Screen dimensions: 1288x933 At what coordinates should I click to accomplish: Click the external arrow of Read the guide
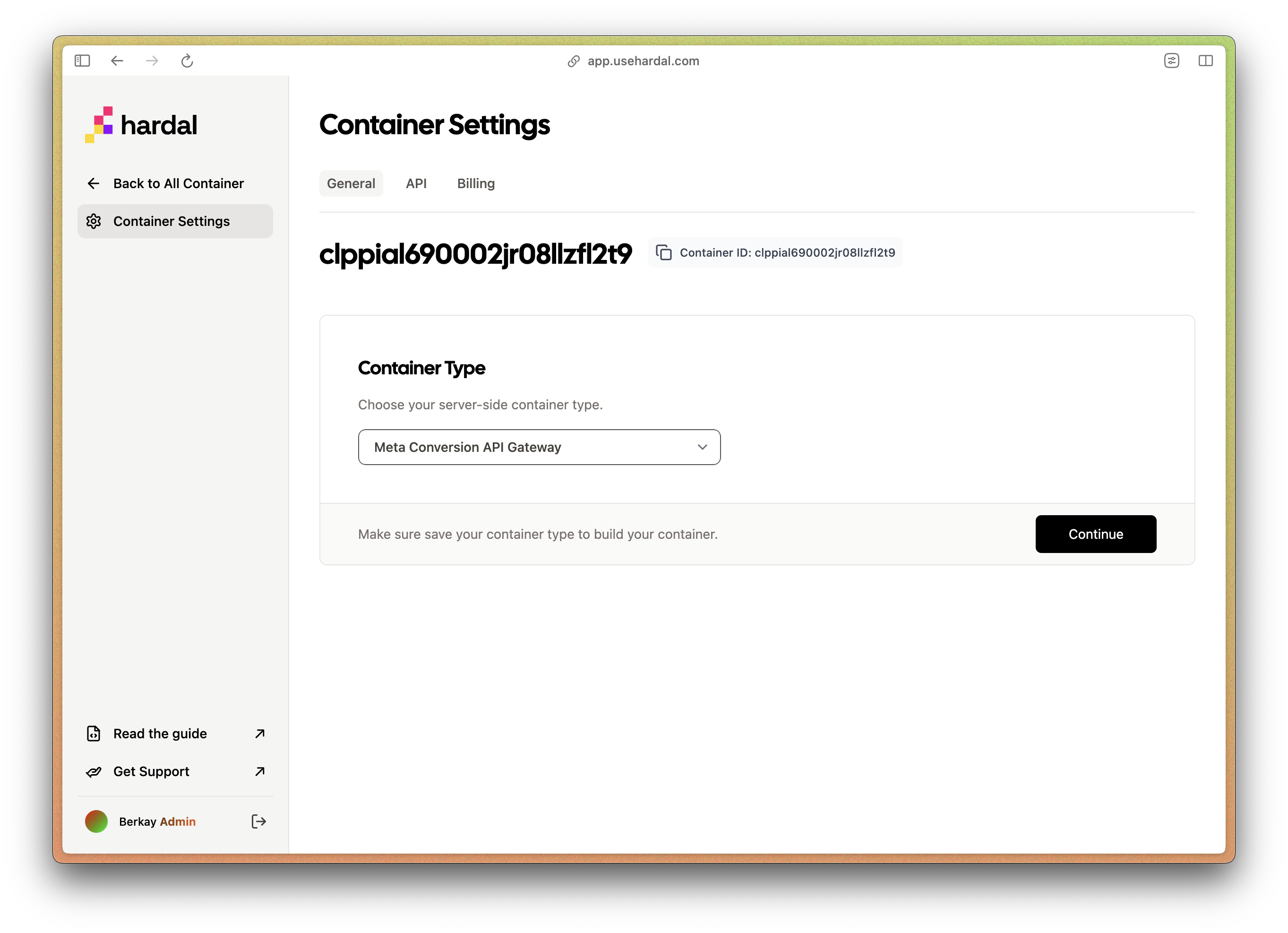coord(260,734)
